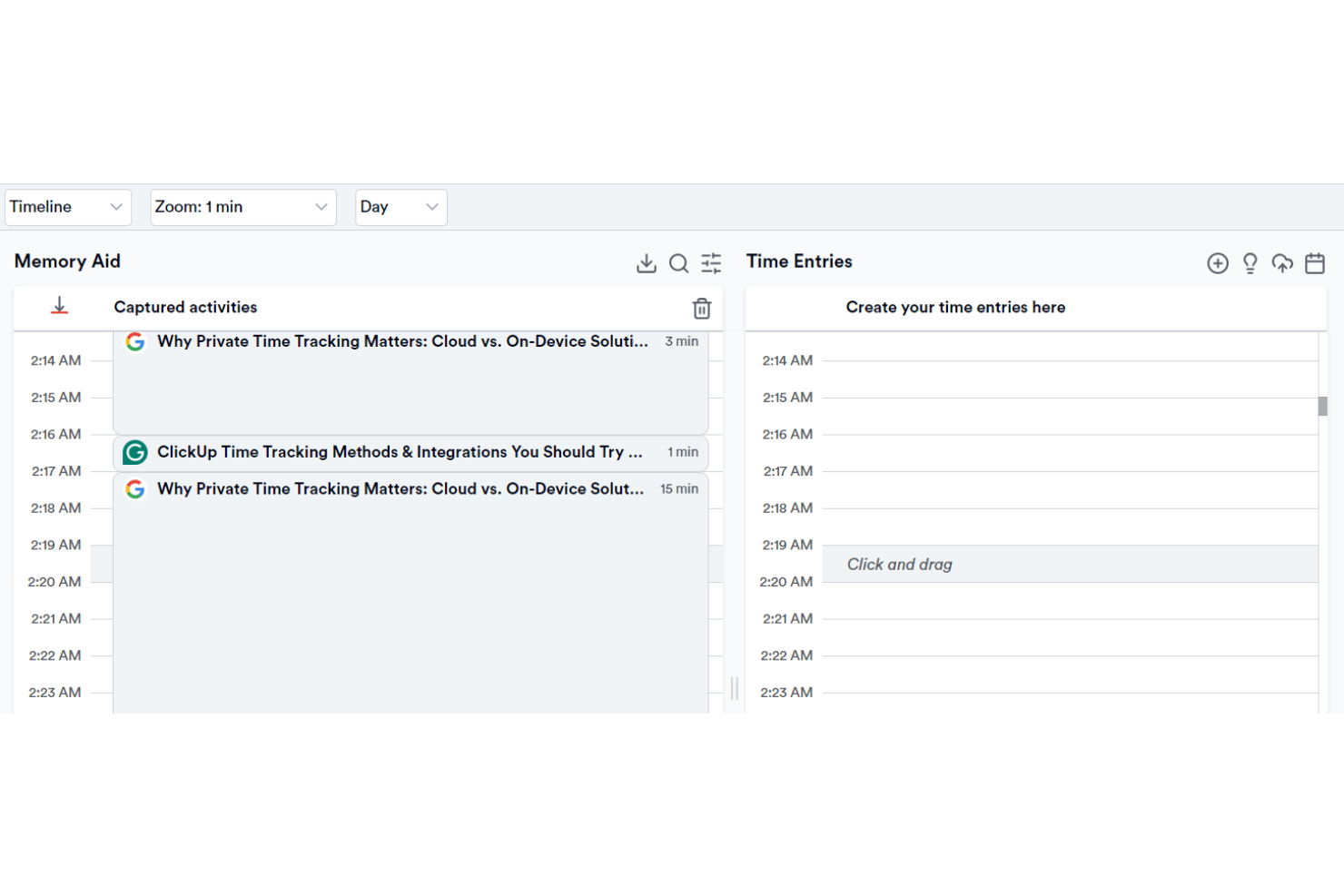The height and width of the screenshot is (896, 1344).
Task: Select the ClickUp Time Tracking Methods activity
Action: click(410, 453)
